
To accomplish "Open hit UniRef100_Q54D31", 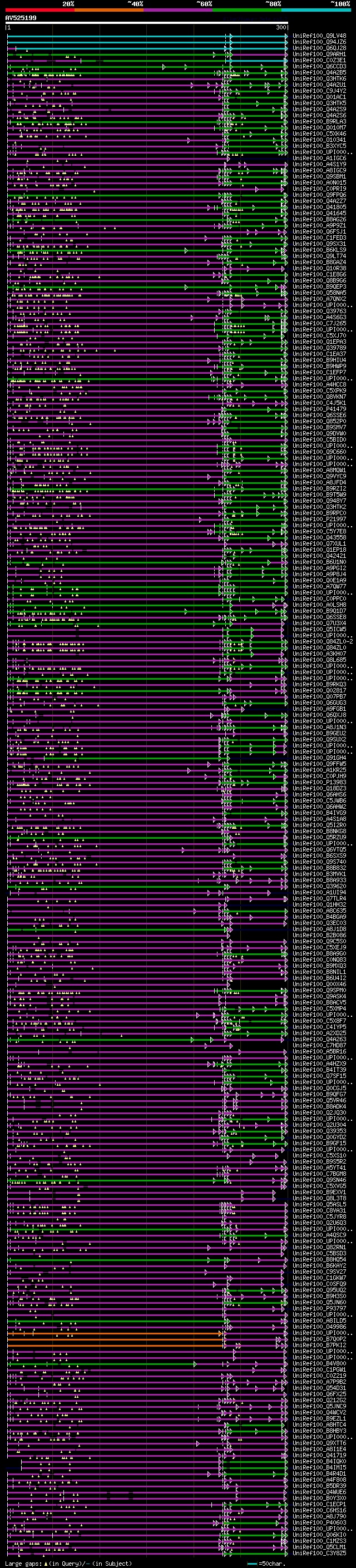I will point(319,1388).
